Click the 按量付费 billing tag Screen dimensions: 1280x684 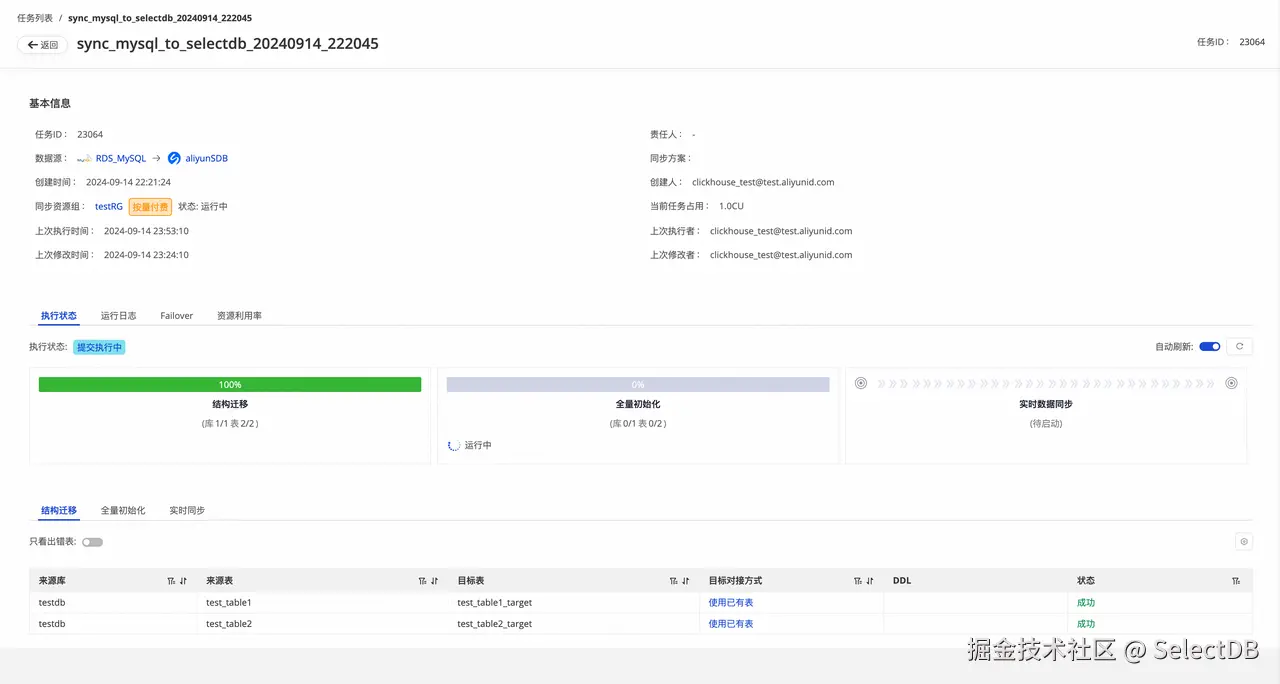click(150, 206)
